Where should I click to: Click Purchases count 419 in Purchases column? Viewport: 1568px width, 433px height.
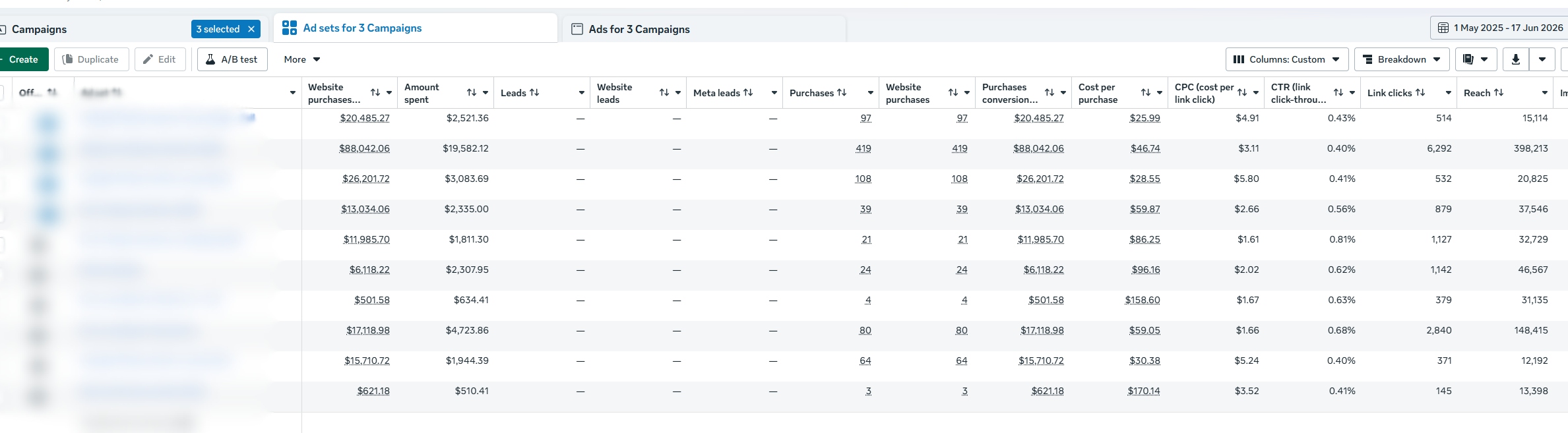point(863,148)
